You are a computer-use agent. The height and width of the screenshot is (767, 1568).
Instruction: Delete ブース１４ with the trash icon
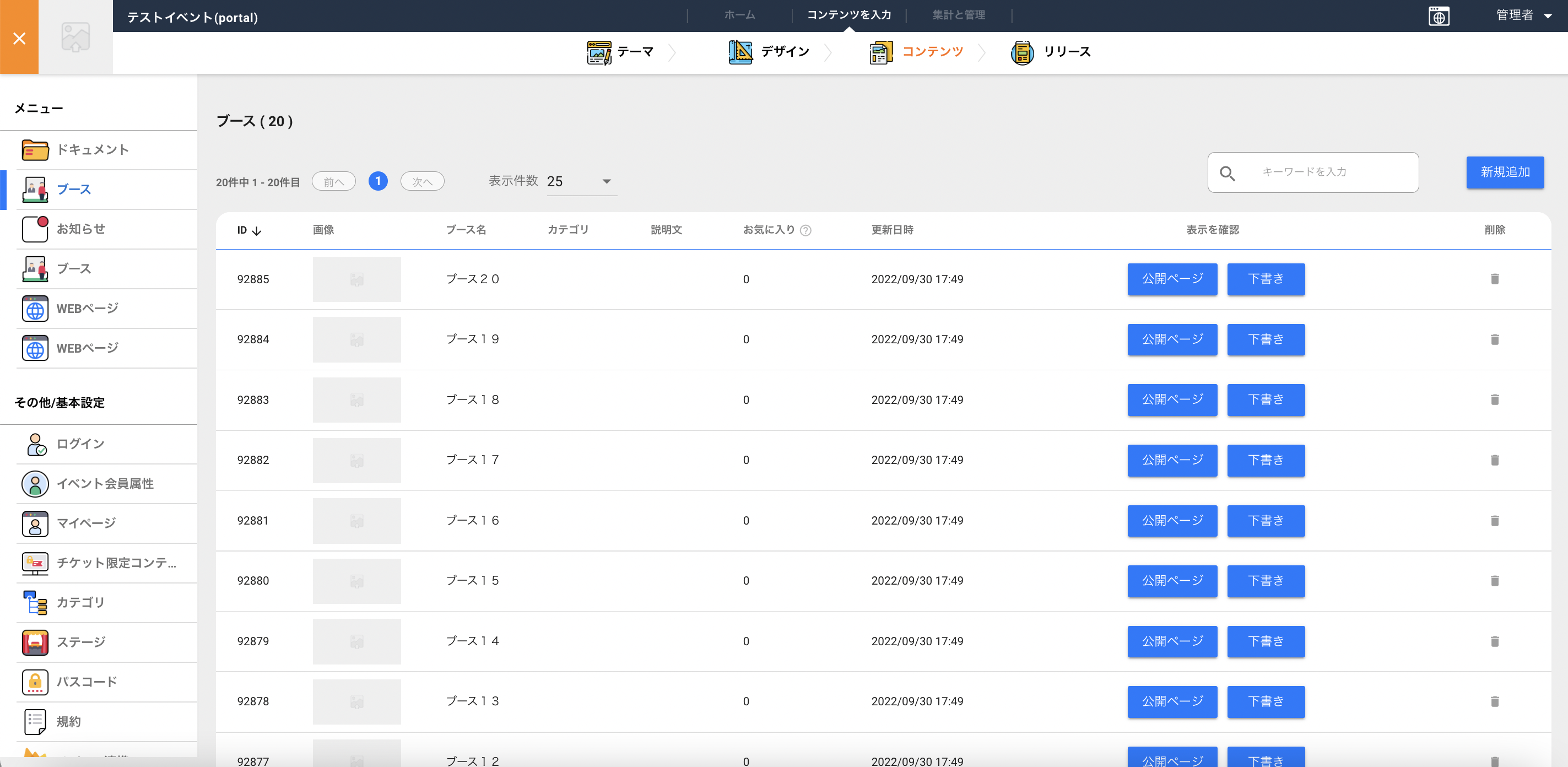(x=1494, y=641)
